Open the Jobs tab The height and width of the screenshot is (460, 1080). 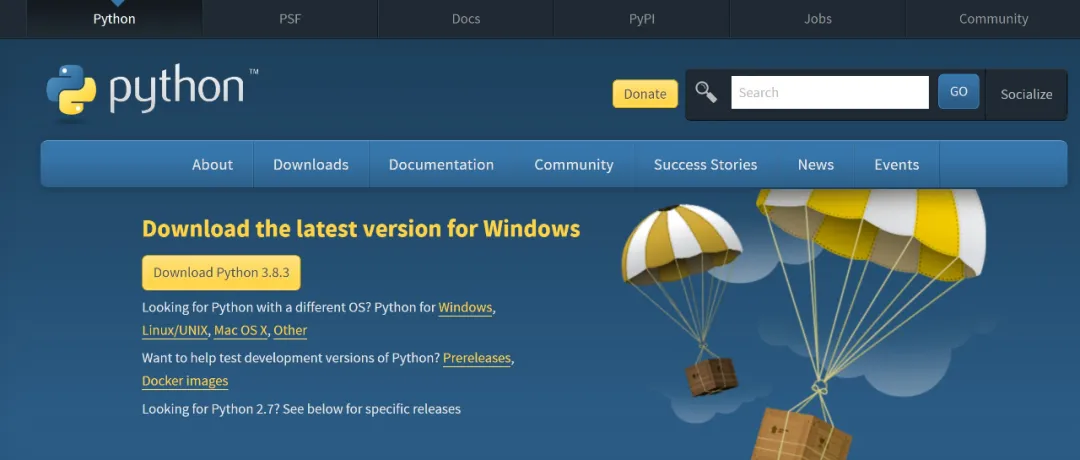(818, 19)
